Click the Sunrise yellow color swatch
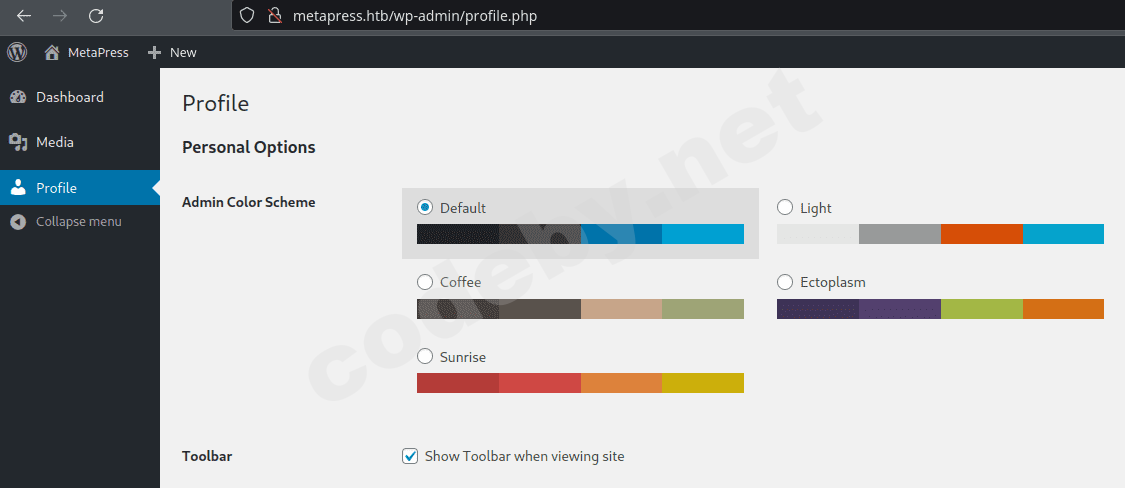This screenshot has width=1125, height=488. (x=703, y=383)
